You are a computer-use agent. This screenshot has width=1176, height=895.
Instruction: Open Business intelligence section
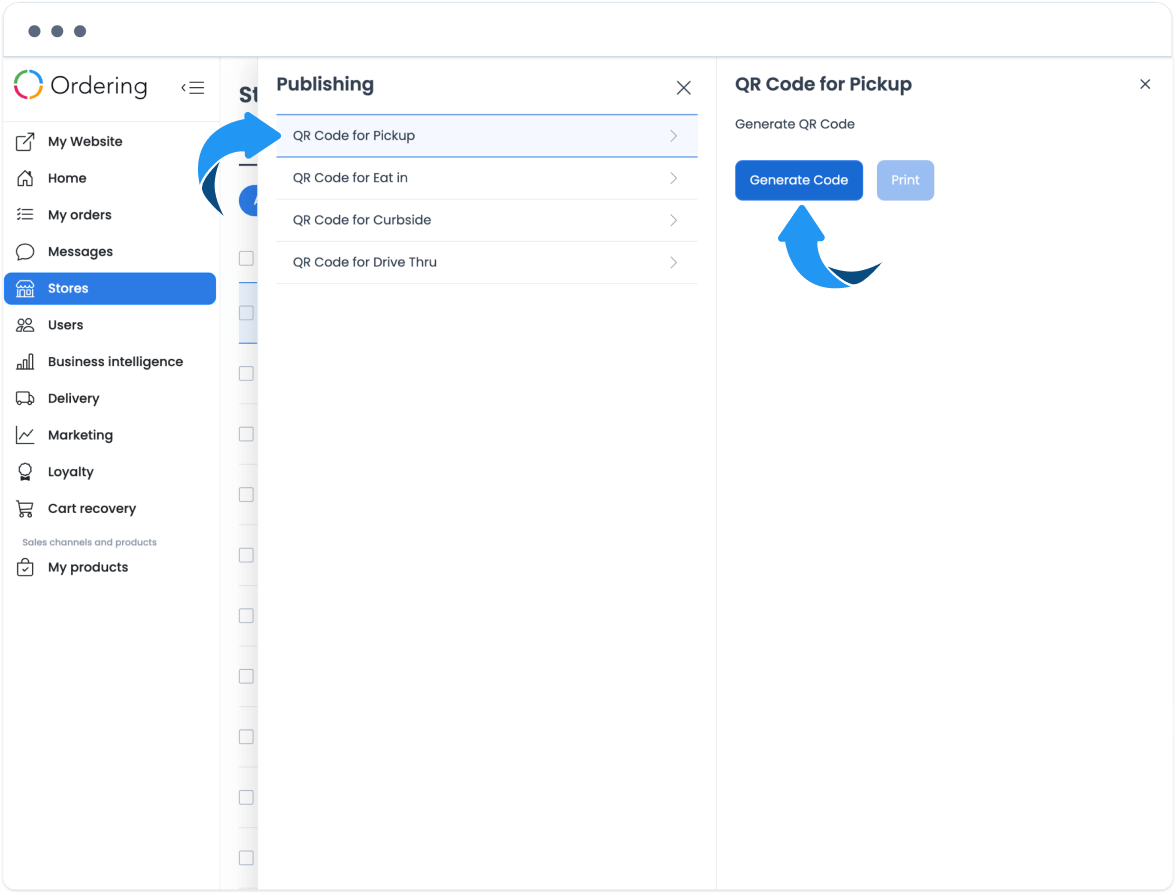tap(110, 362)
